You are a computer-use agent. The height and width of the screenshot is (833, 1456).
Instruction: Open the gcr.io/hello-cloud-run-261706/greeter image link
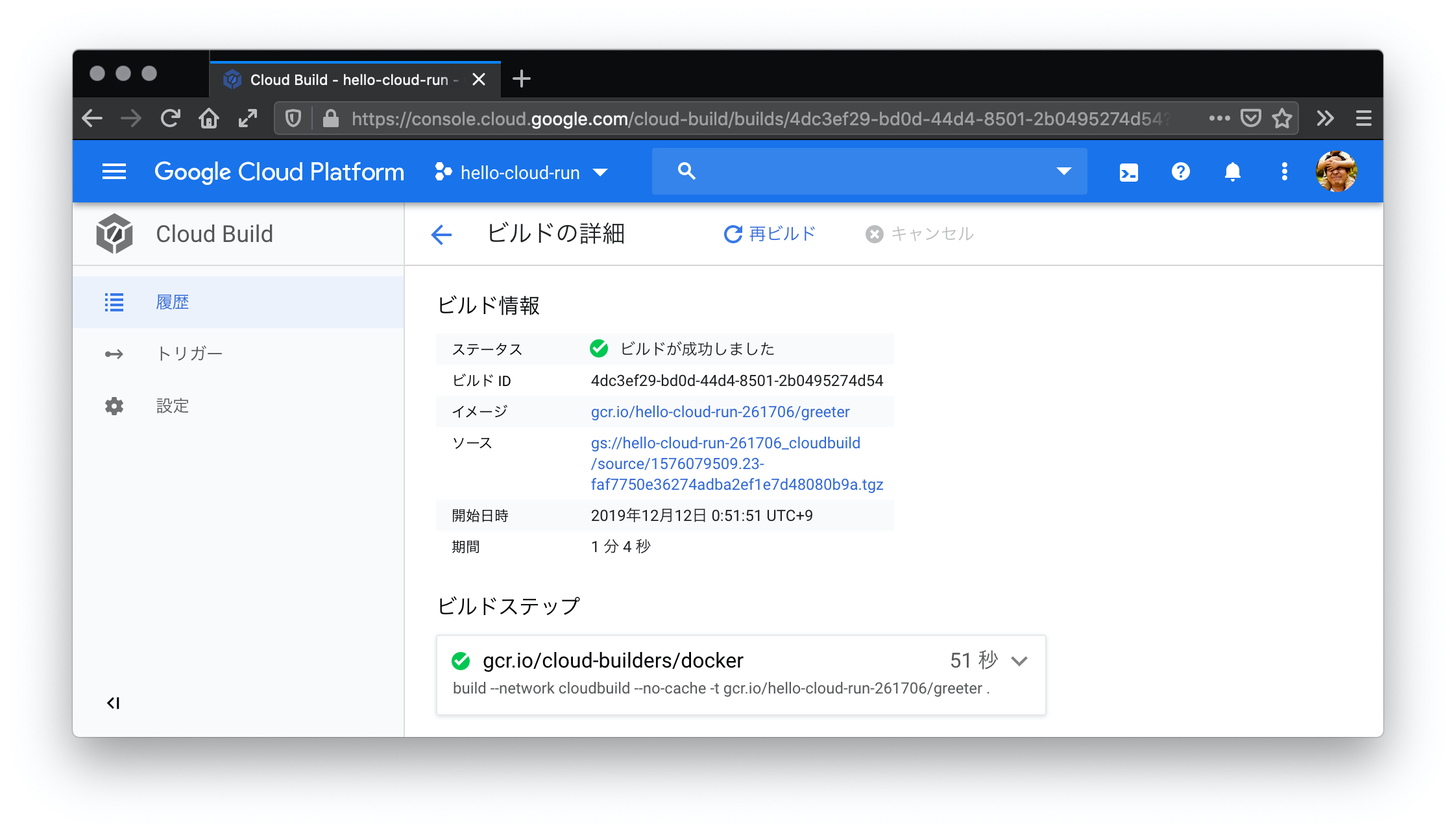click(720, 412)
